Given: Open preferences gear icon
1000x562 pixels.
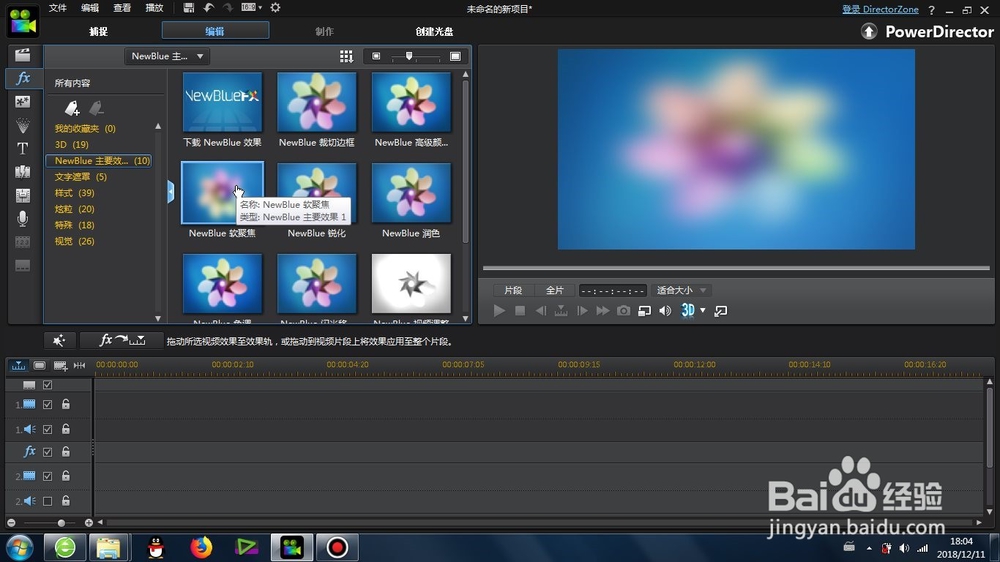Looking at the screenshot, I should pyautogui.click(x=276, y=8).
